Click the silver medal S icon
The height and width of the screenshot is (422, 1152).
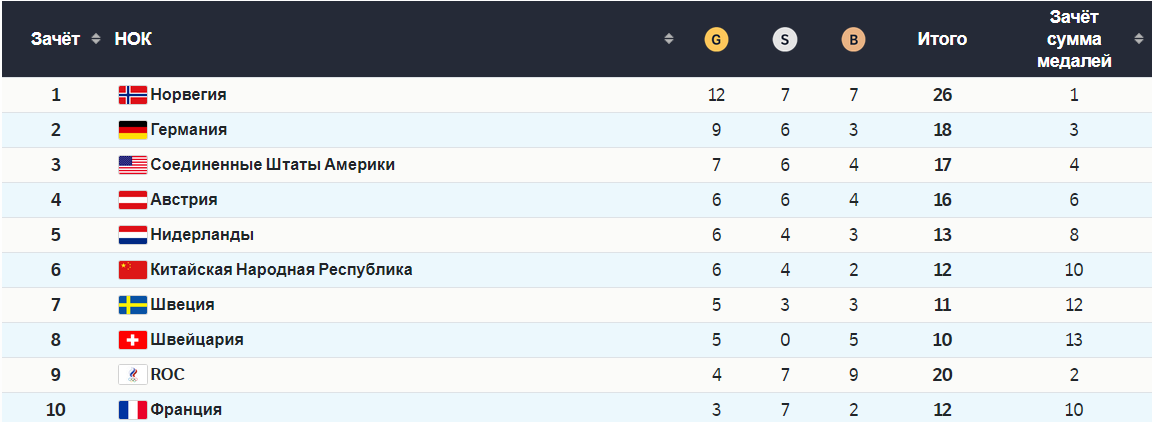(785, 40)
